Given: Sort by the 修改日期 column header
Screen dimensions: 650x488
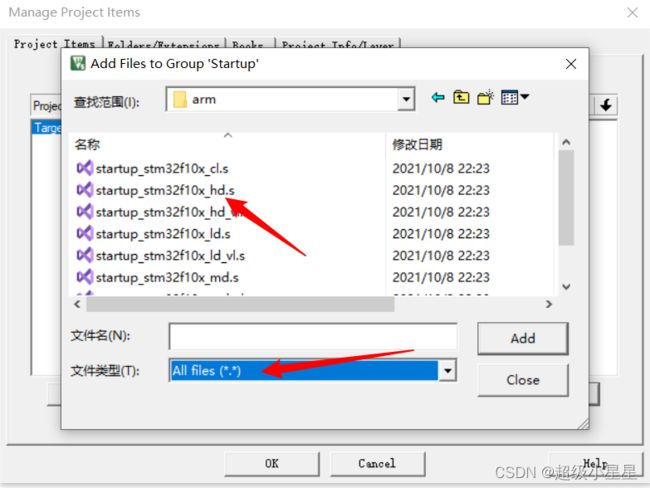Looking at the screenshot, I should click(x=417, y=144).
